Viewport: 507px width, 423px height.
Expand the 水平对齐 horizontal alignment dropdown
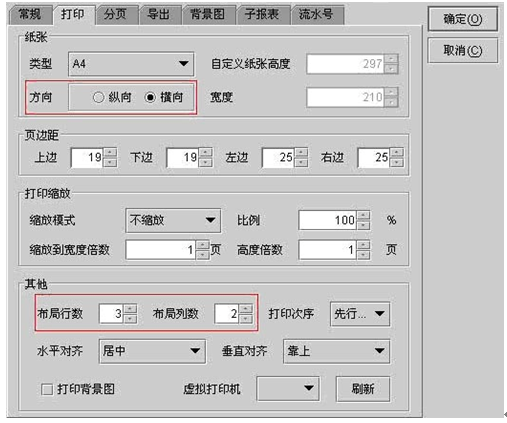tap(152, 351)
